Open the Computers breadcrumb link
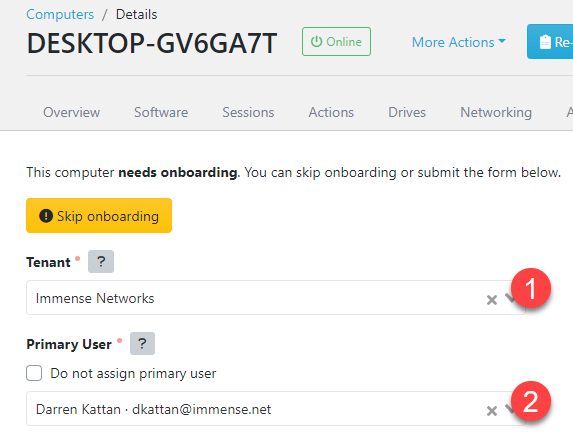 (60, 15)
